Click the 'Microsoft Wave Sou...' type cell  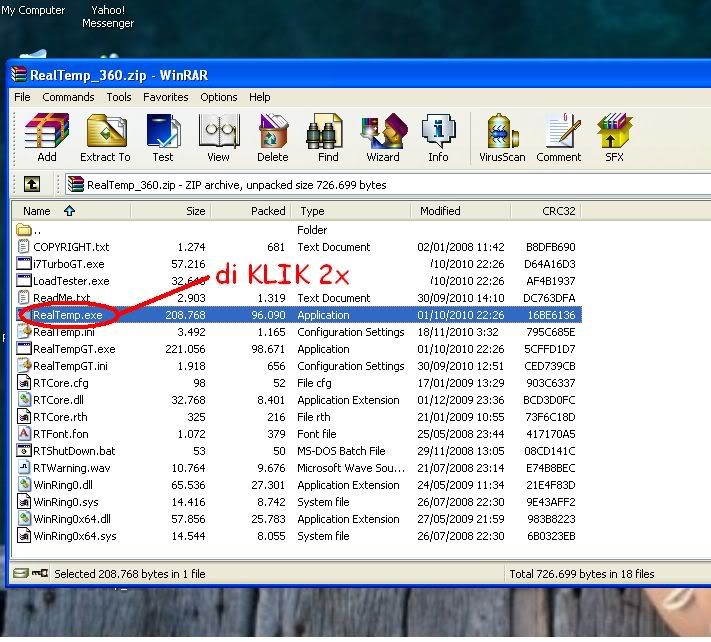351,468
